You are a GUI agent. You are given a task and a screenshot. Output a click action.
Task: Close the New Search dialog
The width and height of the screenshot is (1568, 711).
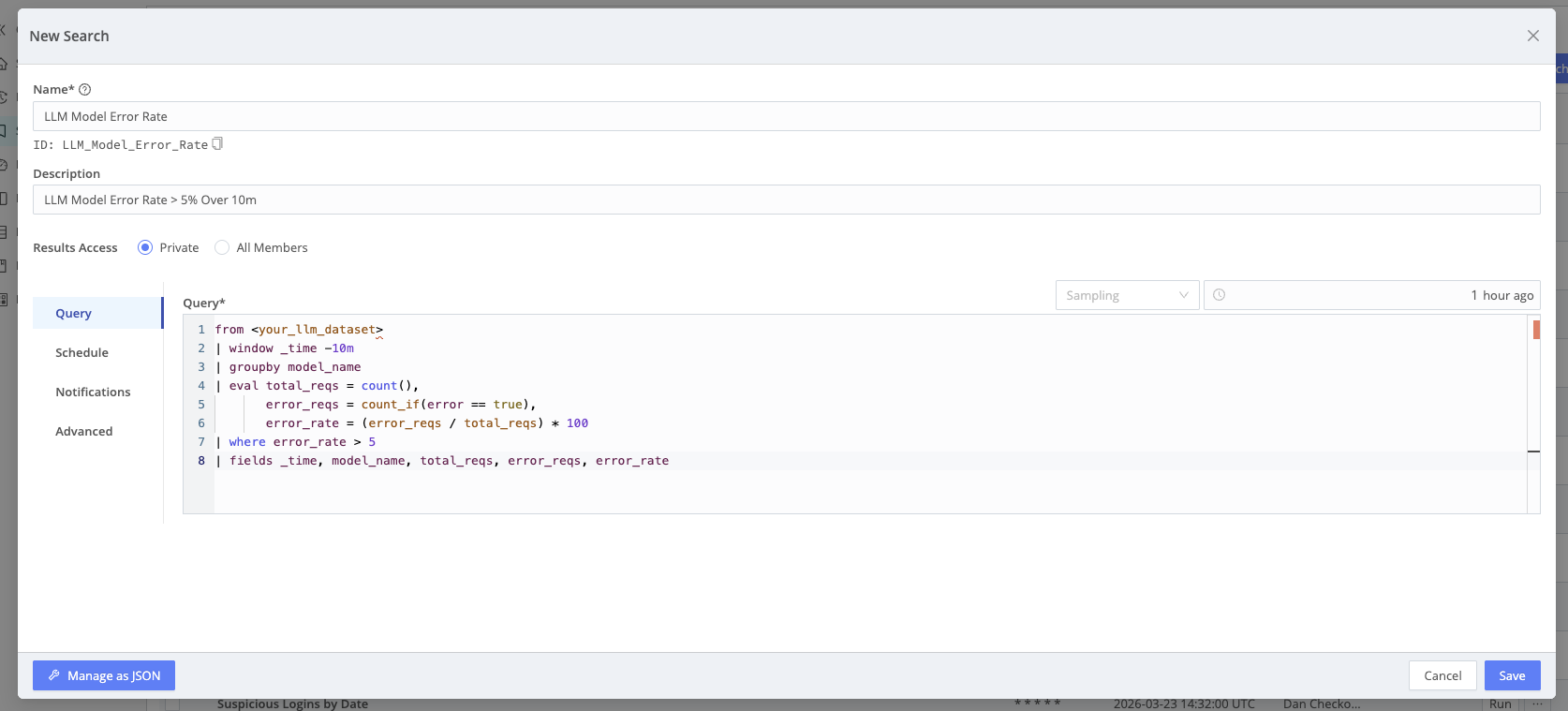click(x=1532, y=36)
